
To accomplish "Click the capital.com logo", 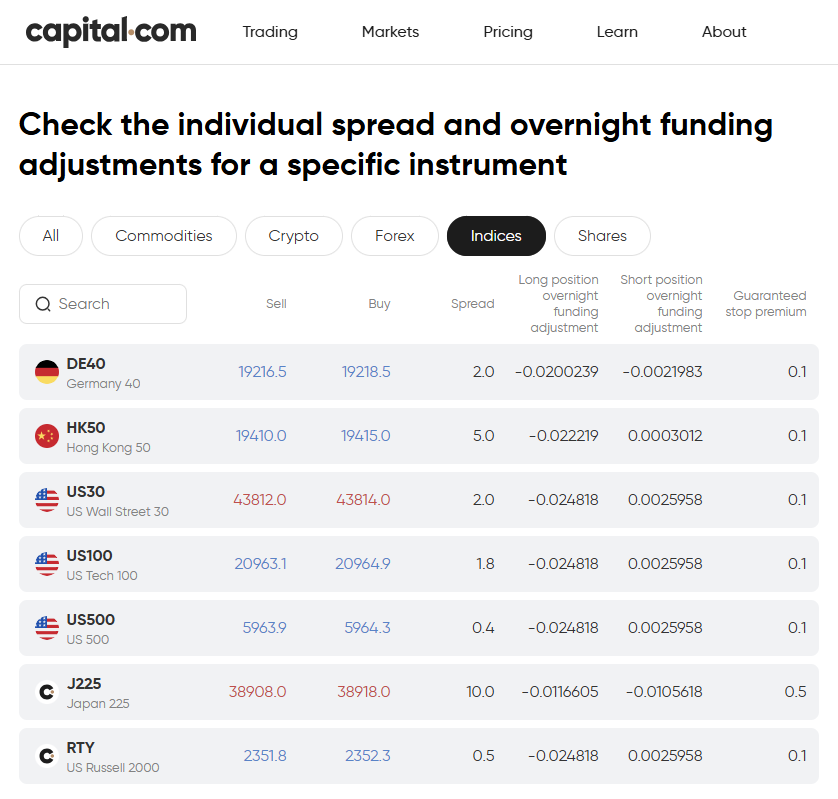I will pyautogui.click(x=111, y=31).
